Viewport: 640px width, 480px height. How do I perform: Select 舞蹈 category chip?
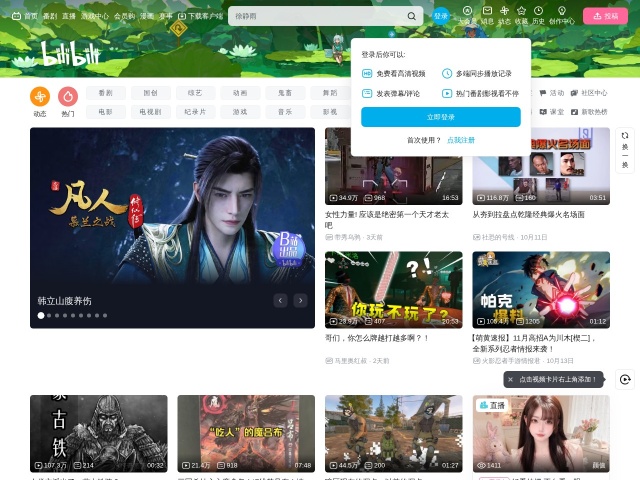click(x=330, y=93)
